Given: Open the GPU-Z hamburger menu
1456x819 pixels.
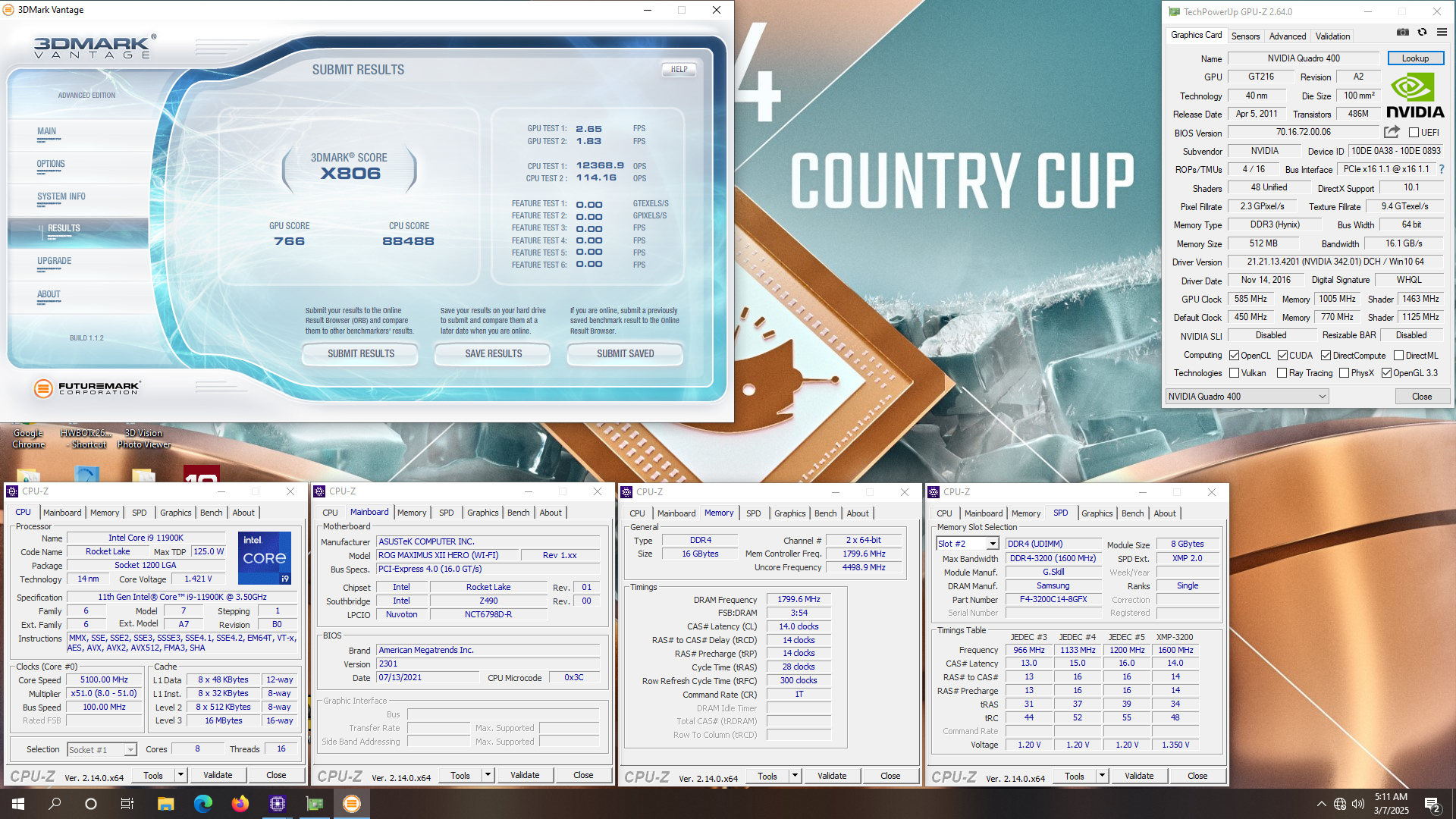Looking at the screenshot, I should [x=1442, y=33].
